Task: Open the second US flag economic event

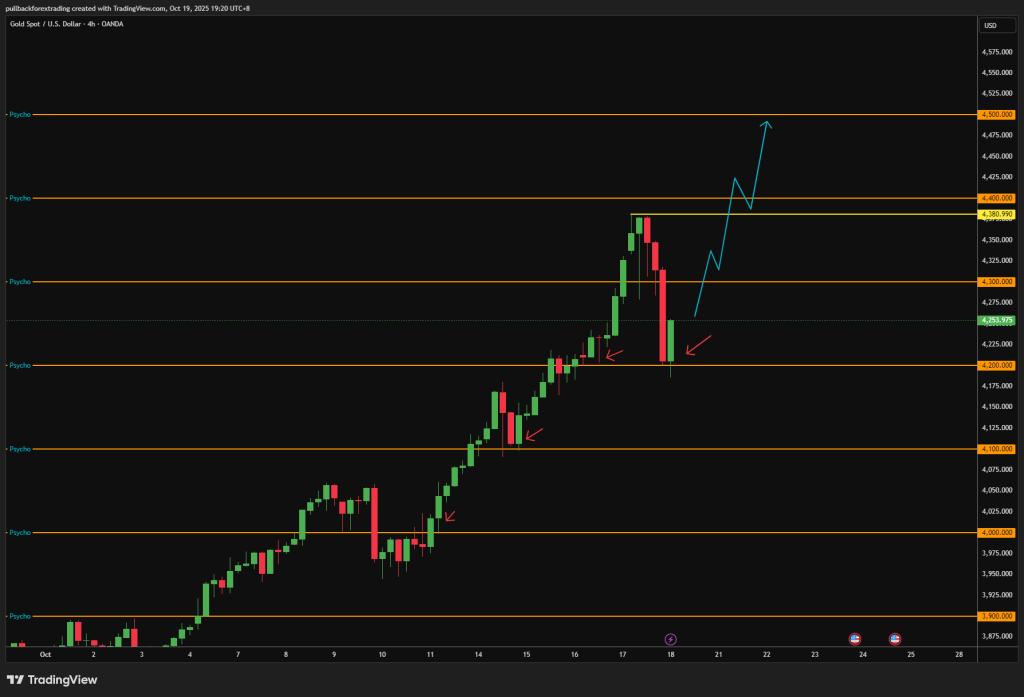Action: 895,638
